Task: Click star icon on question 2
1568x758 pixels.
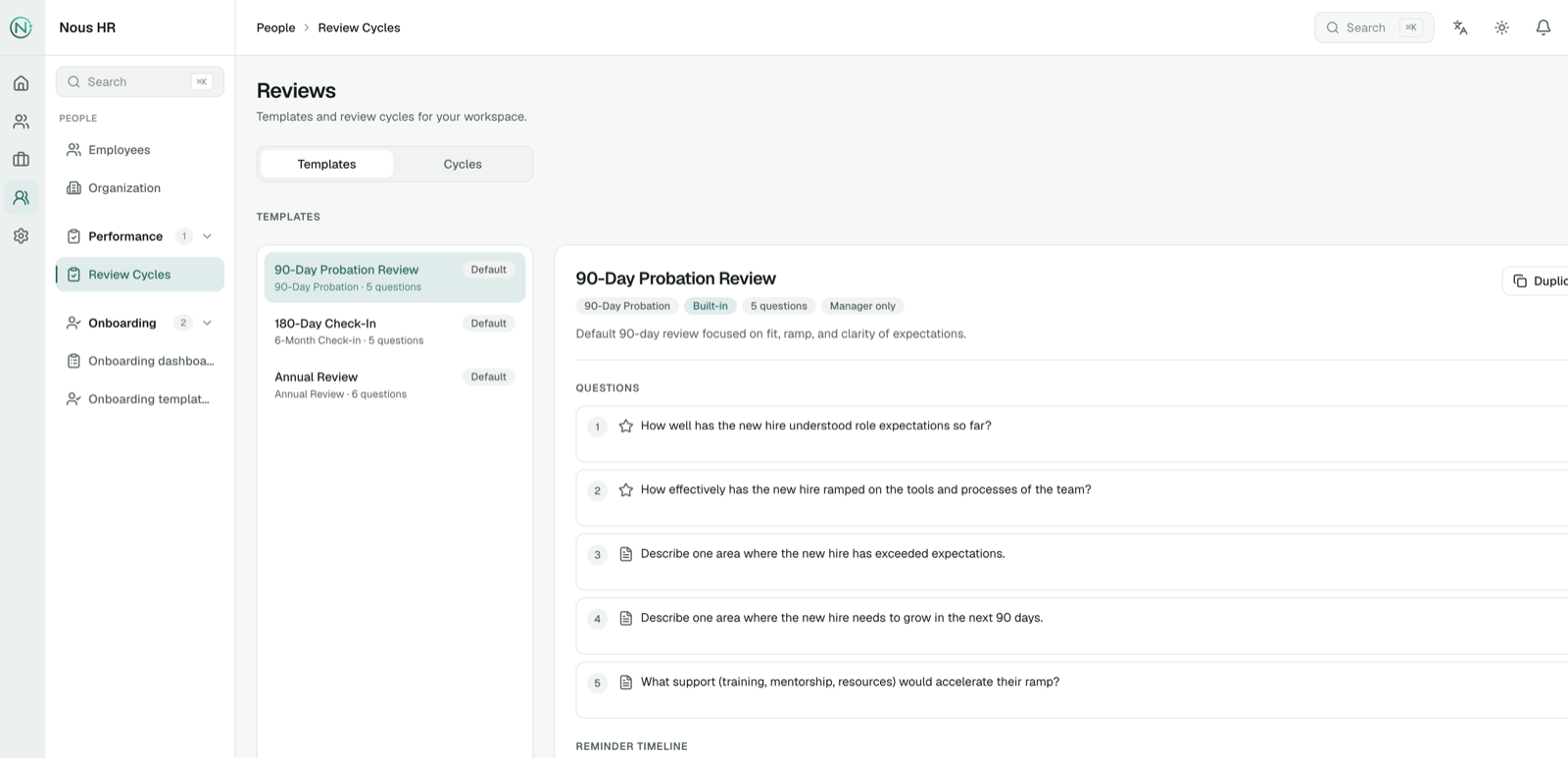Action: point(626,489)
